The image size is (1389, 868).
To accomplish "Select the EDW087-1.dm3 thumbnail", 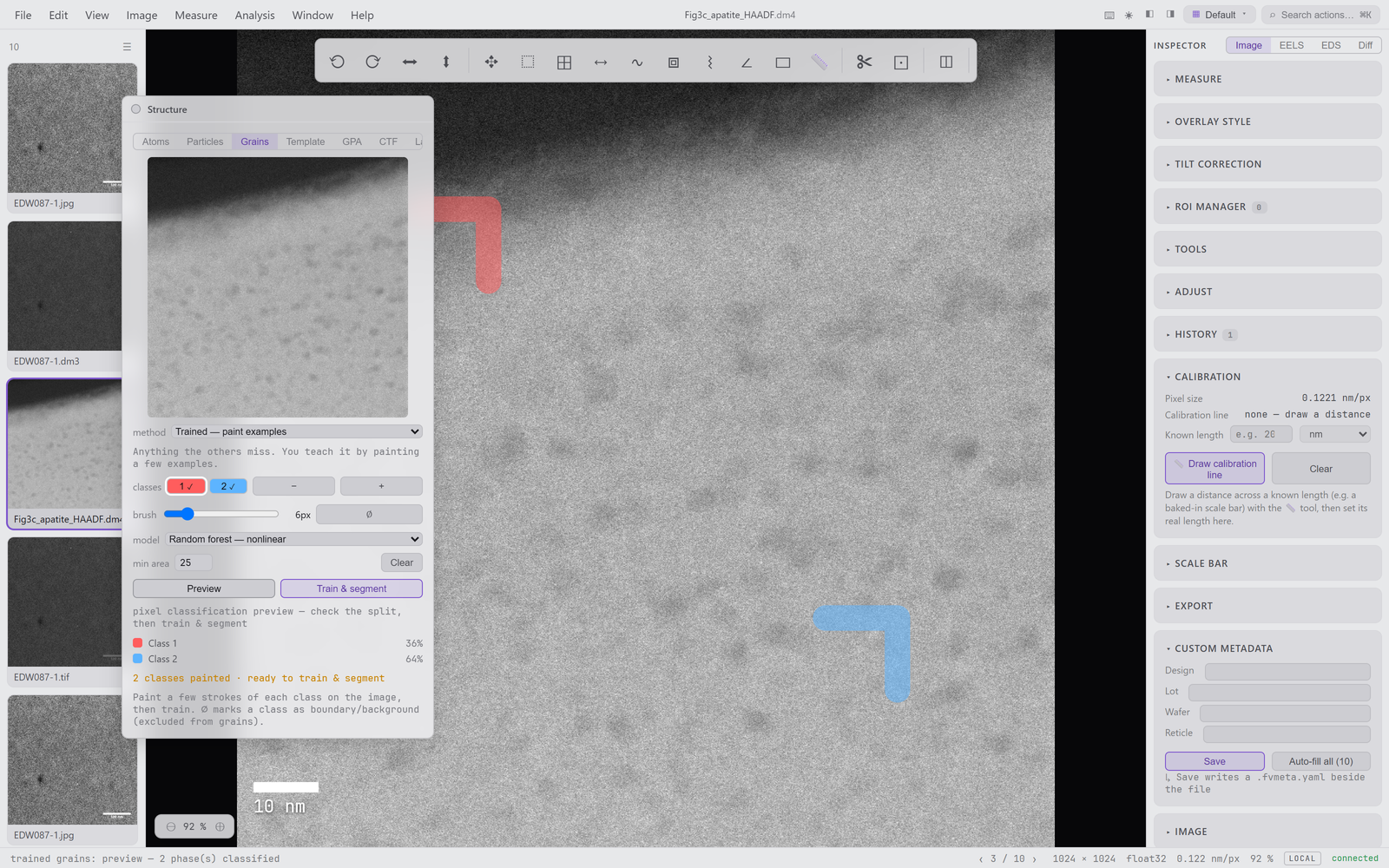I will [65, 295].
